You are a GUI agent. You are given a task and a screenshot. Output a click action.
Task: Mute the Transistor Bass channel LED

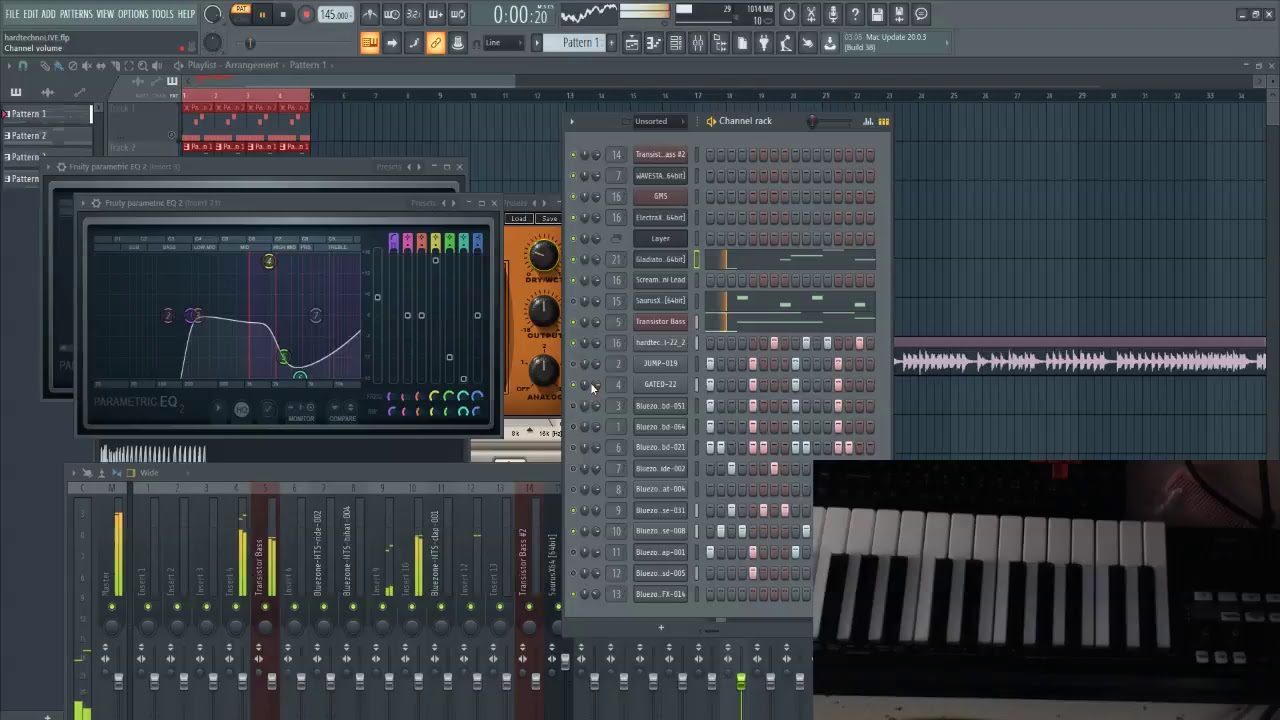point(573,322)
